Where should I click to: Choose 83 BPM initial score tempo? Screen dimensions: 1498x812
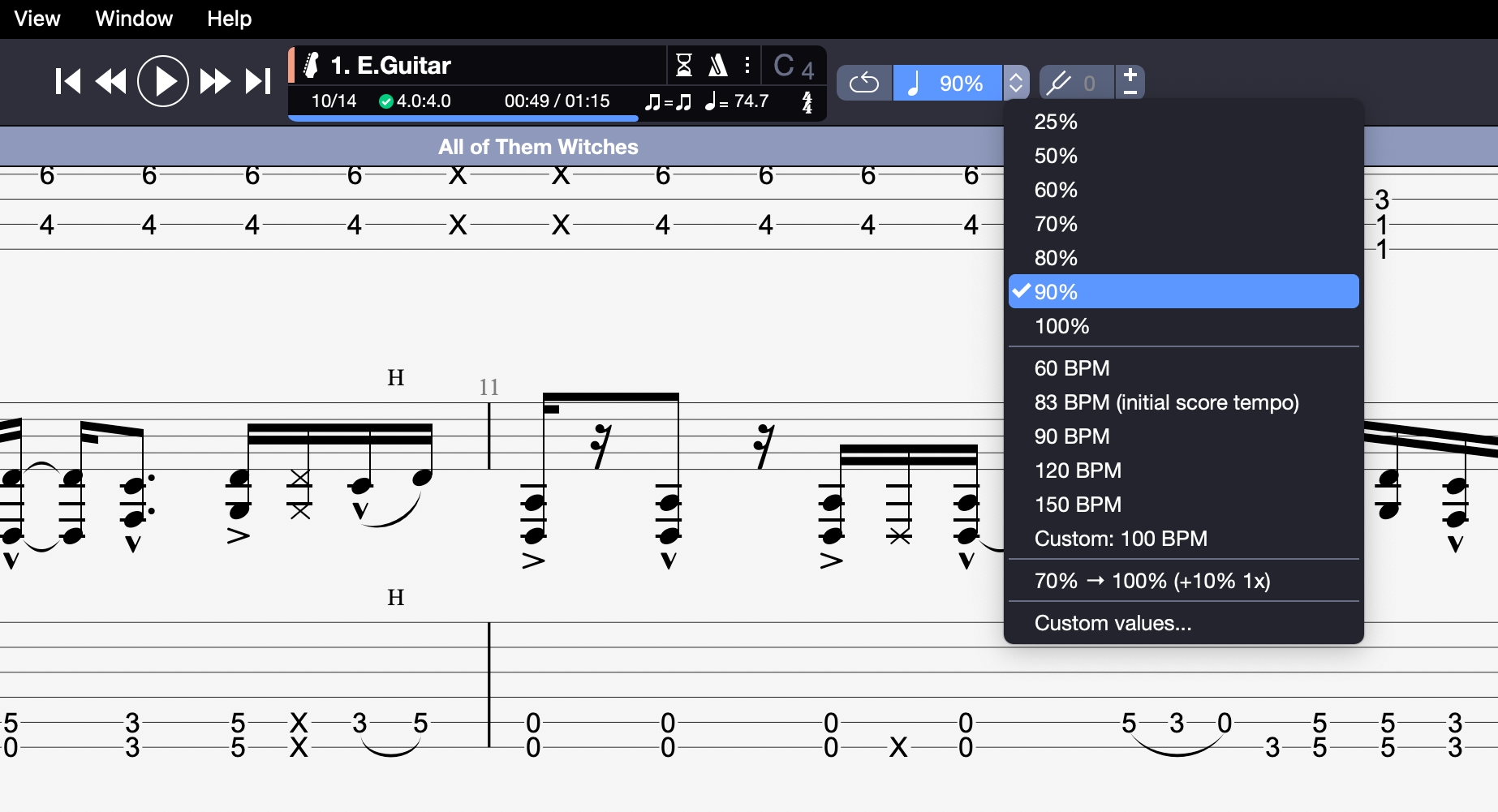(x=1166, y=402)
